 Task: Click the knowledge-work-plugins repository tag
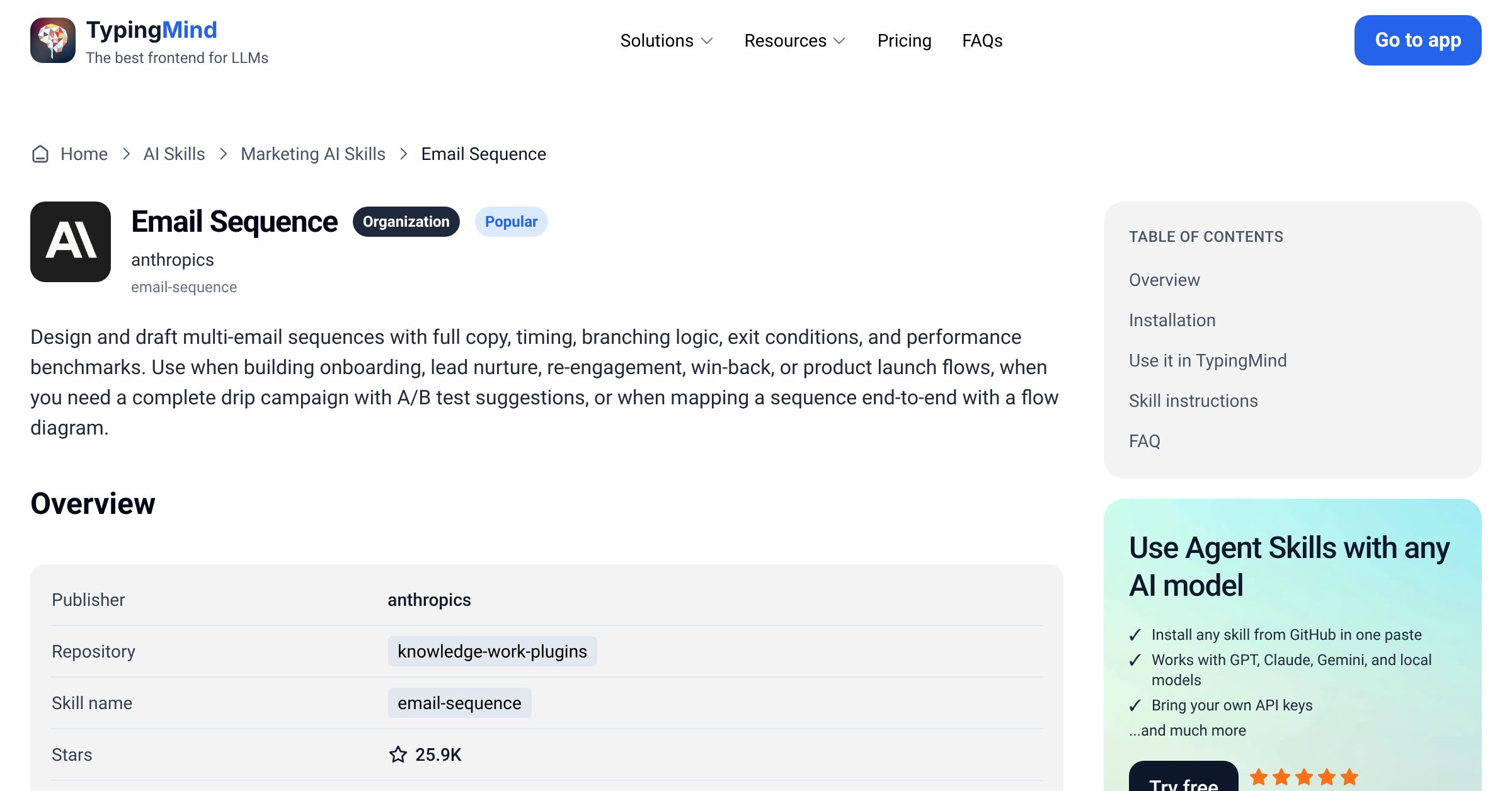(493, 651)
